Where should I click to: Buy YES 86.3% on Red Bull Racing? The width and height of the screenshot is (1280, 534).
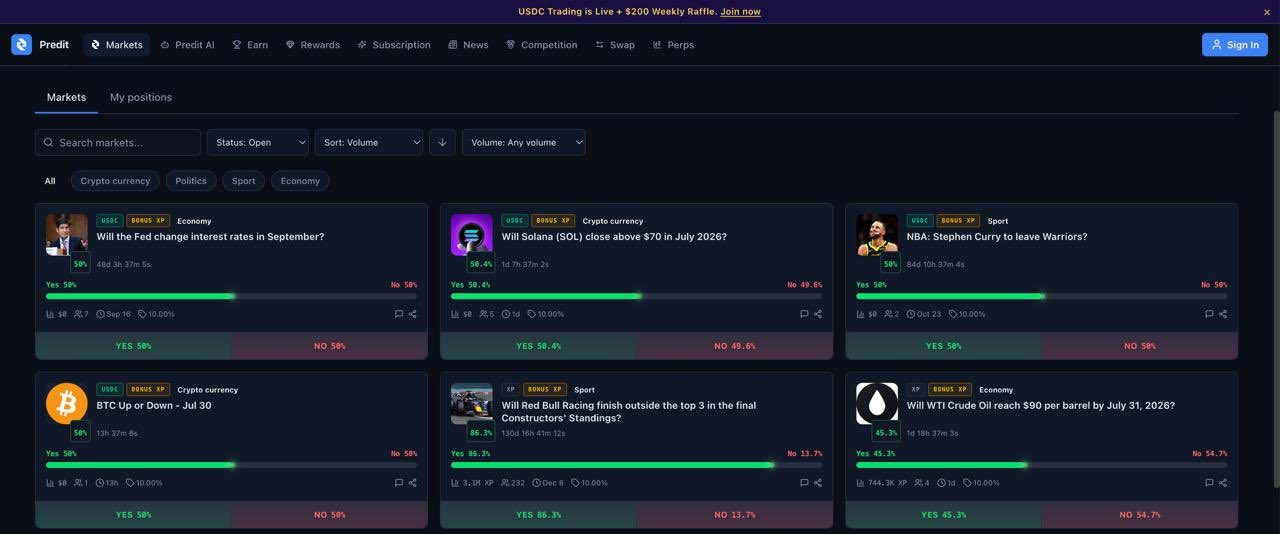(539, 515)
